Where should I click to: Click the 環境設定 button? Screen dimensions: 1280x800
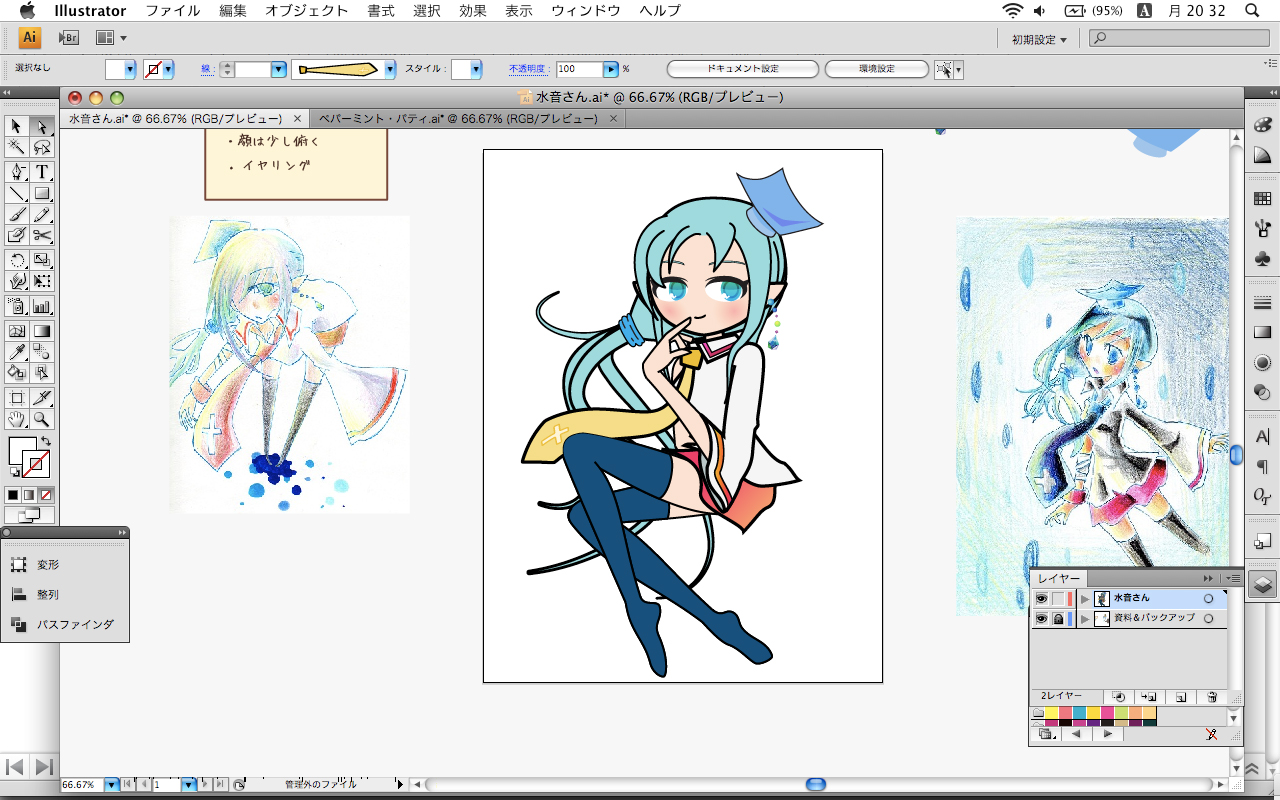(x=877, y=69)
